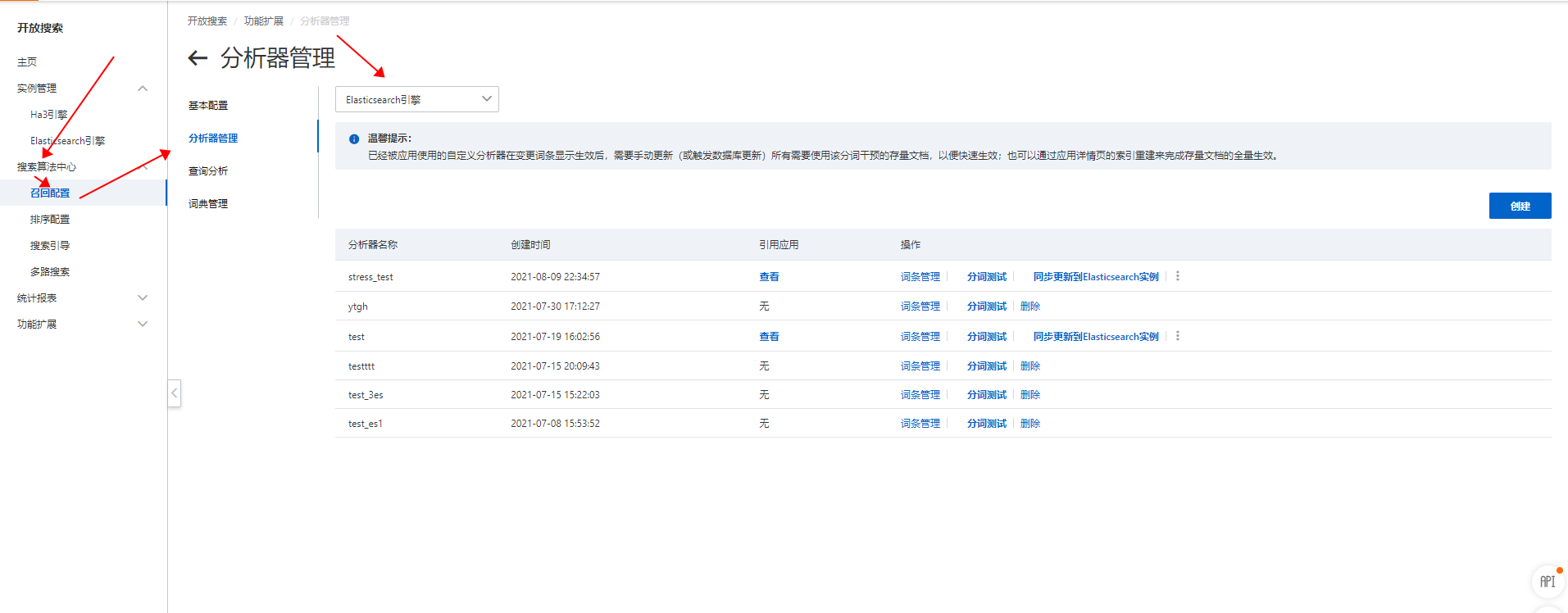Open 词条管理 for testttt
Image resolution: width=1568 pixels, height=613 pixels.
(920, 366)
